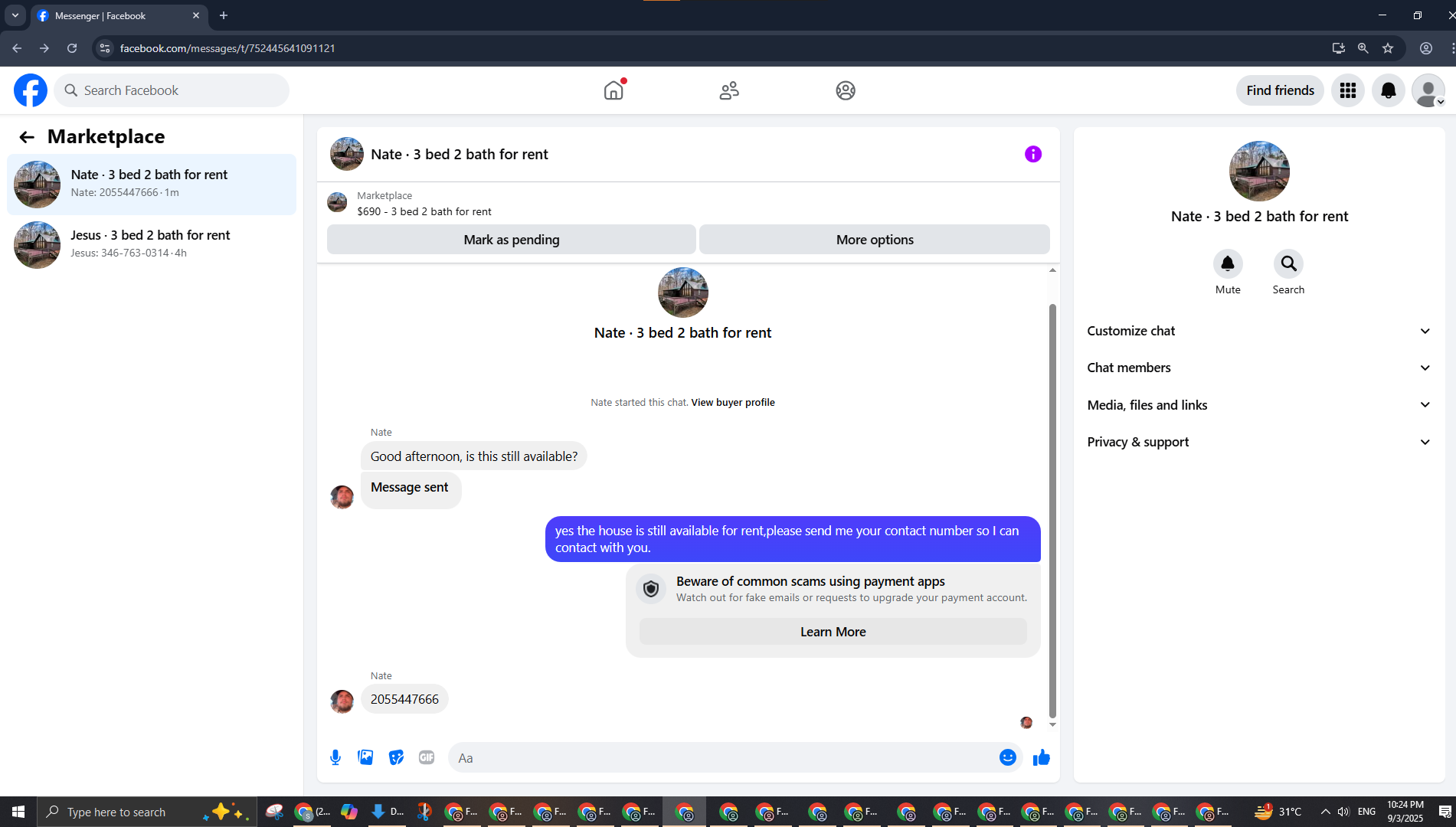This screenshot has width=1456, height=827.
Task: Open conversation information (purple i icon)
Action: point(1033,154)
